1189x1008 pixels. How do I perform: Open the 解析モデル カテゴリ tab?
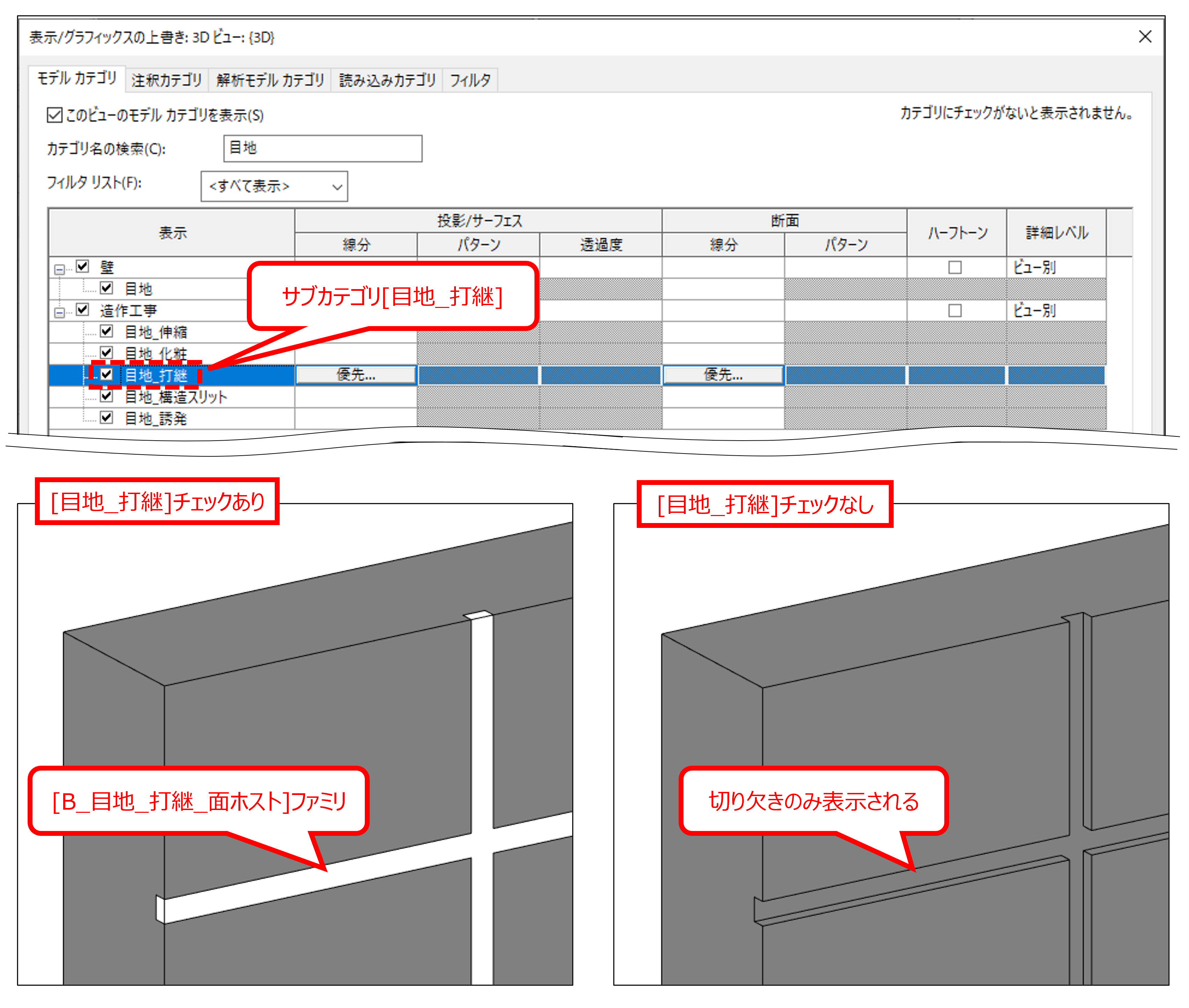pyautogui.click(x=270, y=80)
